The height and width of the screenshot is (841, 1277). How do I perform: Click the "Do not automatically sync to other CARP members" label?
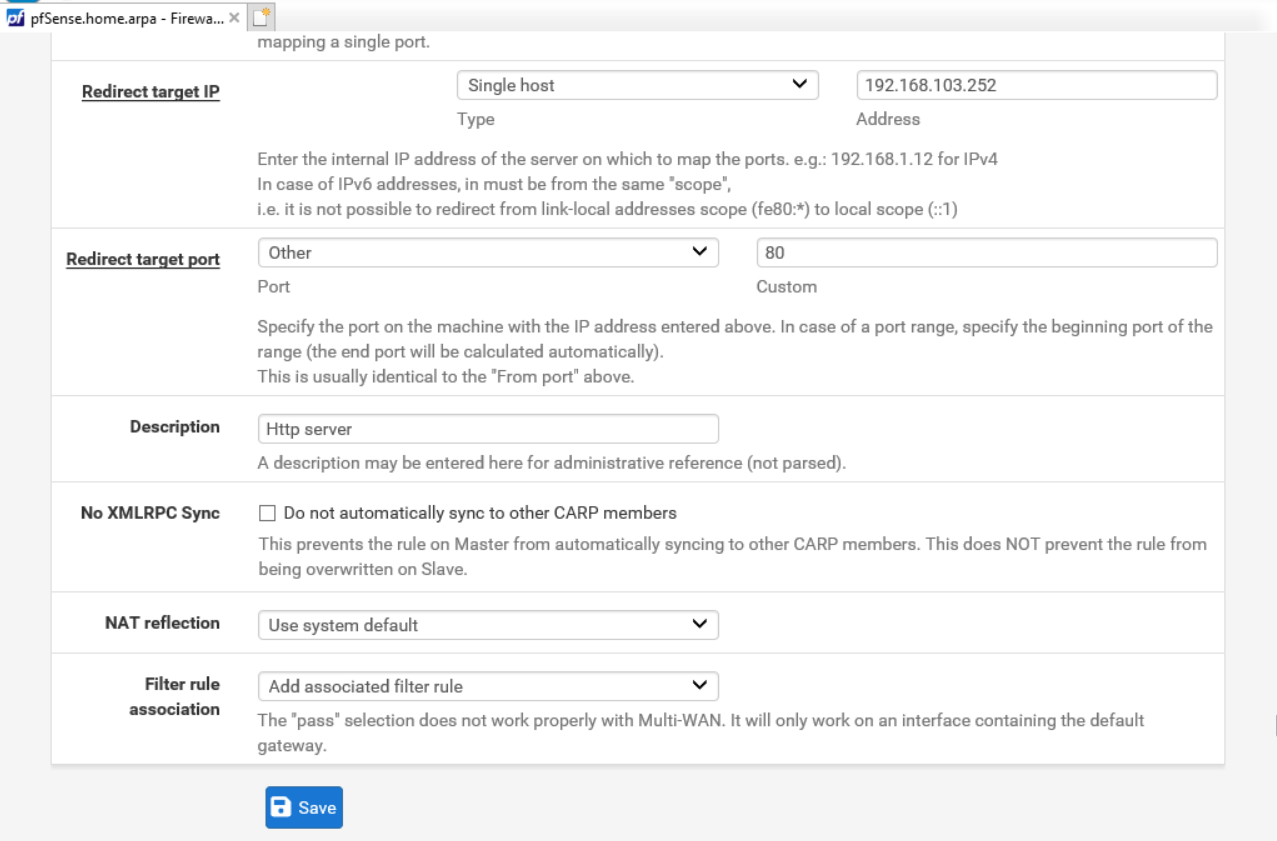(x=480, y=513)
